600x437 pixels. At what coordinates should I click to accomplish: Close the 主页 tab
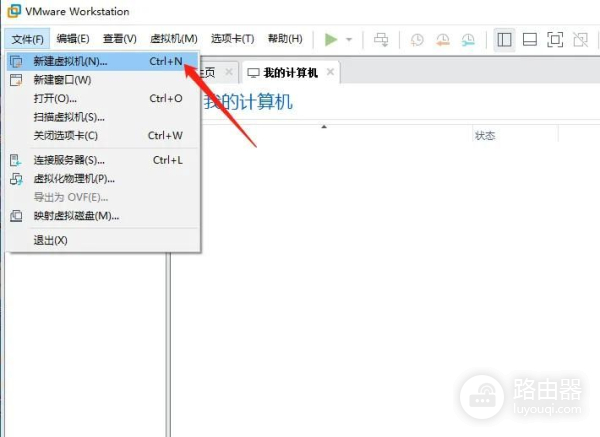pyautogui.click(x=229, y=72)
